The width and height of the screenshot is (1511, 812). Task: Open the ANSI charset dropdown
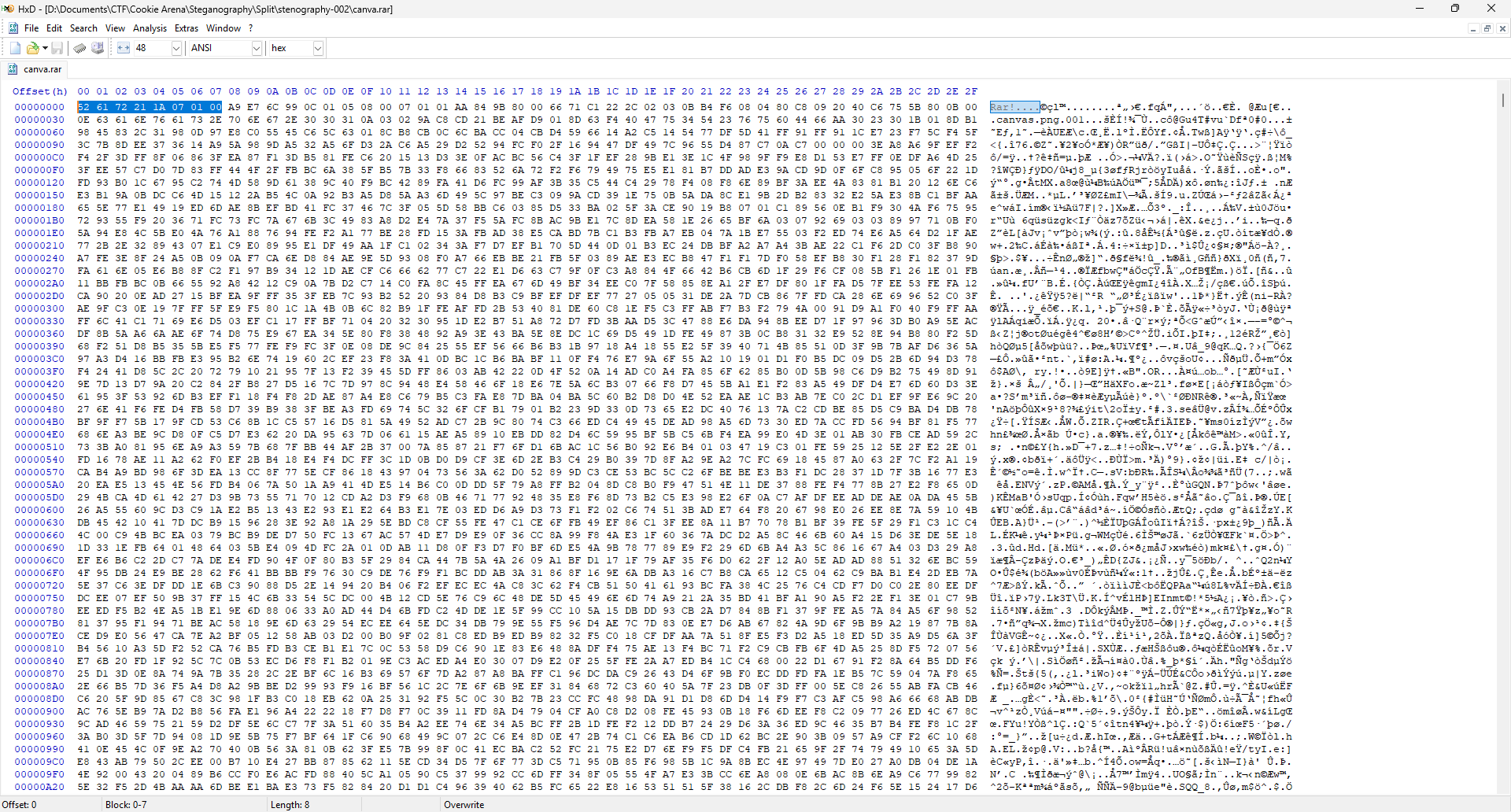[x=257, y=48]
